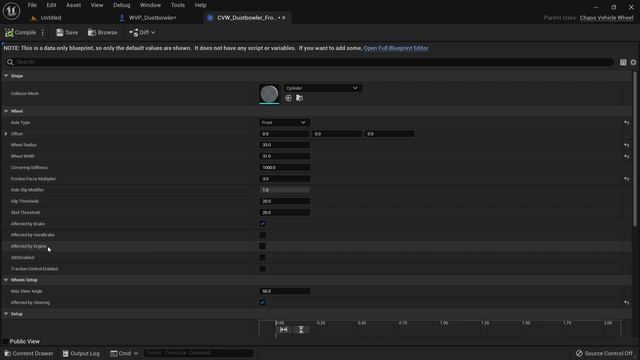Screen dimensions: 640x360
Task: Toggle Affected by Brake checkbox
Action: pos(262,224)
